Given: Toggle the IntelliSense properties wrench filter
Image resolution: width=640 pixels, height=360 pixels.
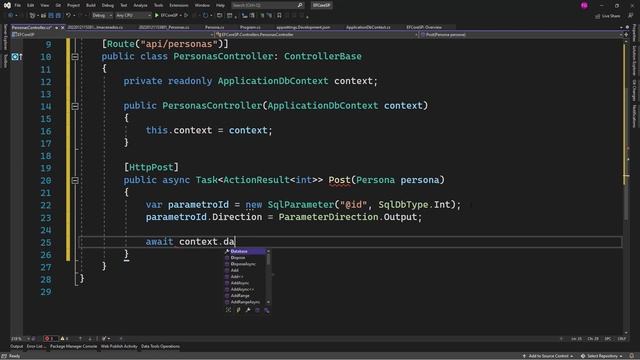Looking at the screenshot, I should click(x=248, y=310).
